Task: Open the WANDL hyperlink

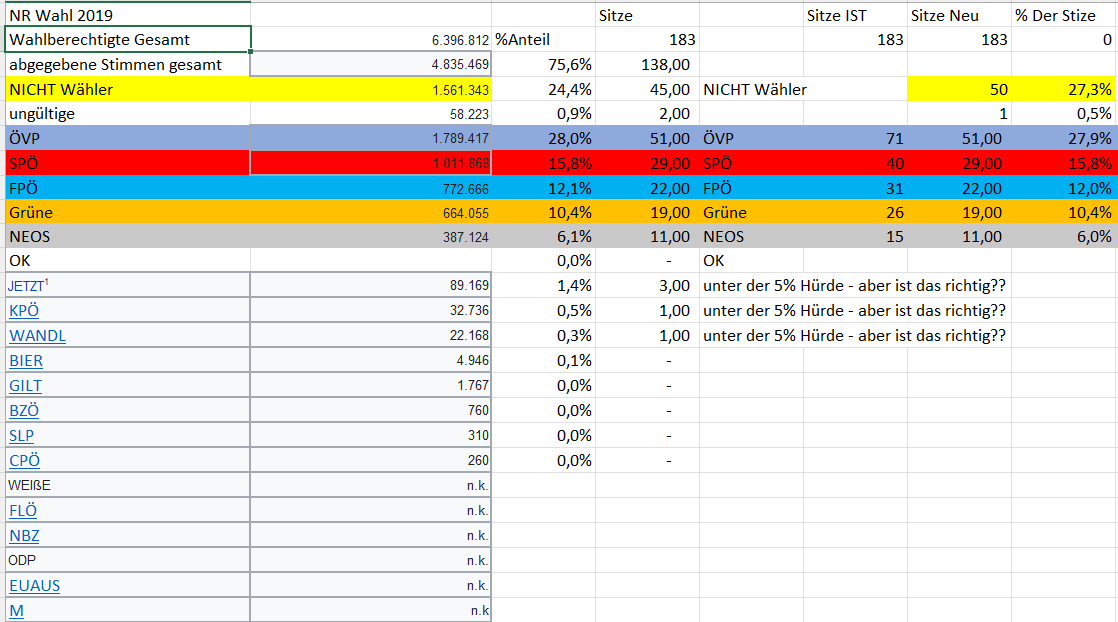Action: coord(37,336)
